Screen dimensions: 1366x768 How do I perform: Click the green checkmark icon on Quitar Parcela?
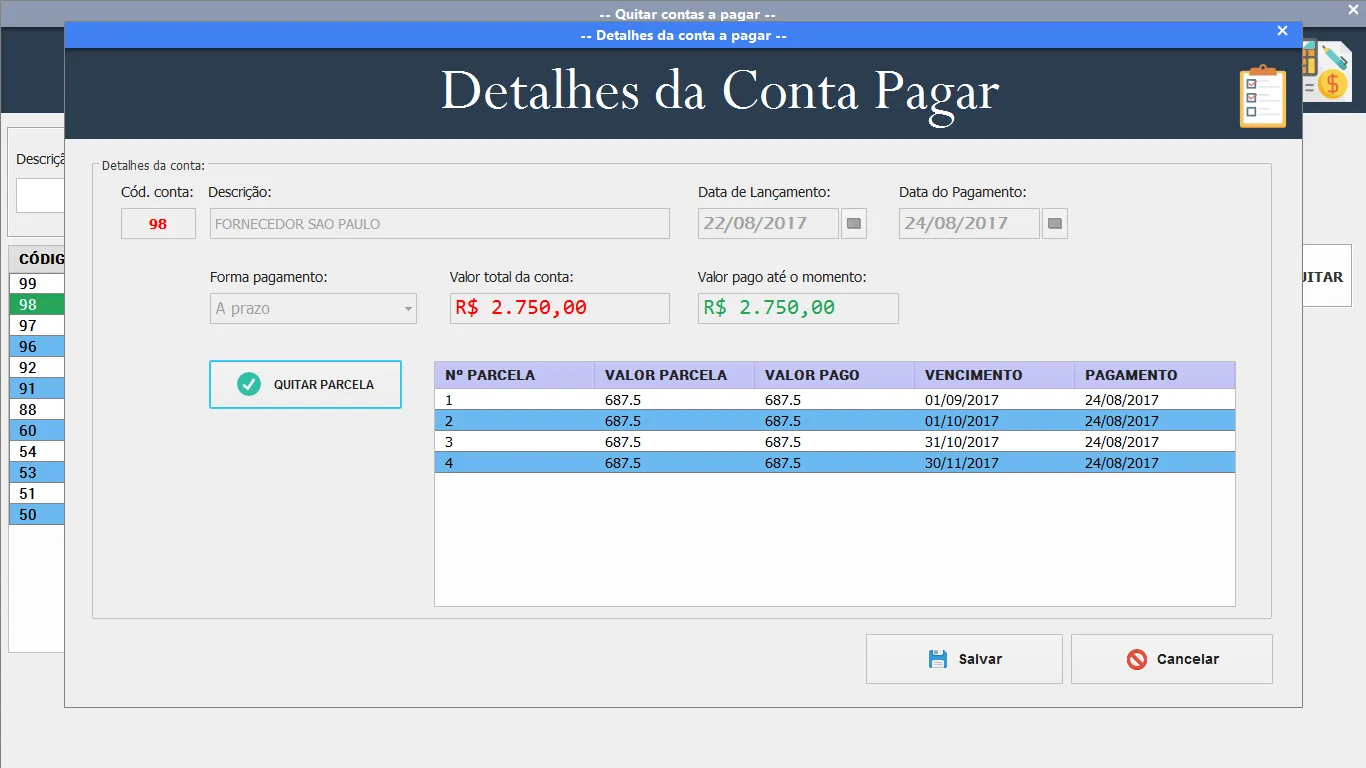click(x=249, y=384)
